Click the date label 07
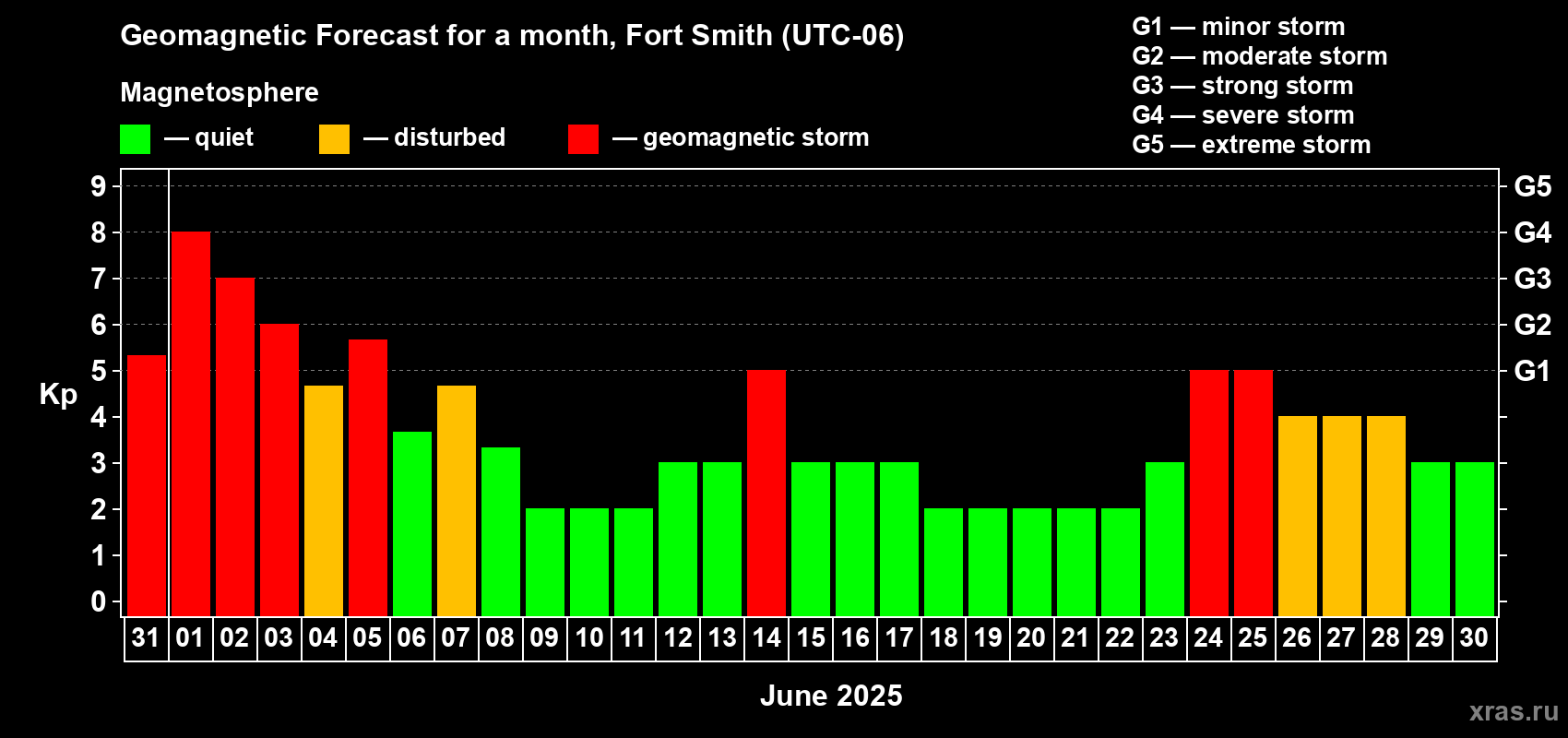Viewport: 1568px width, 738px height. (456, 637)
